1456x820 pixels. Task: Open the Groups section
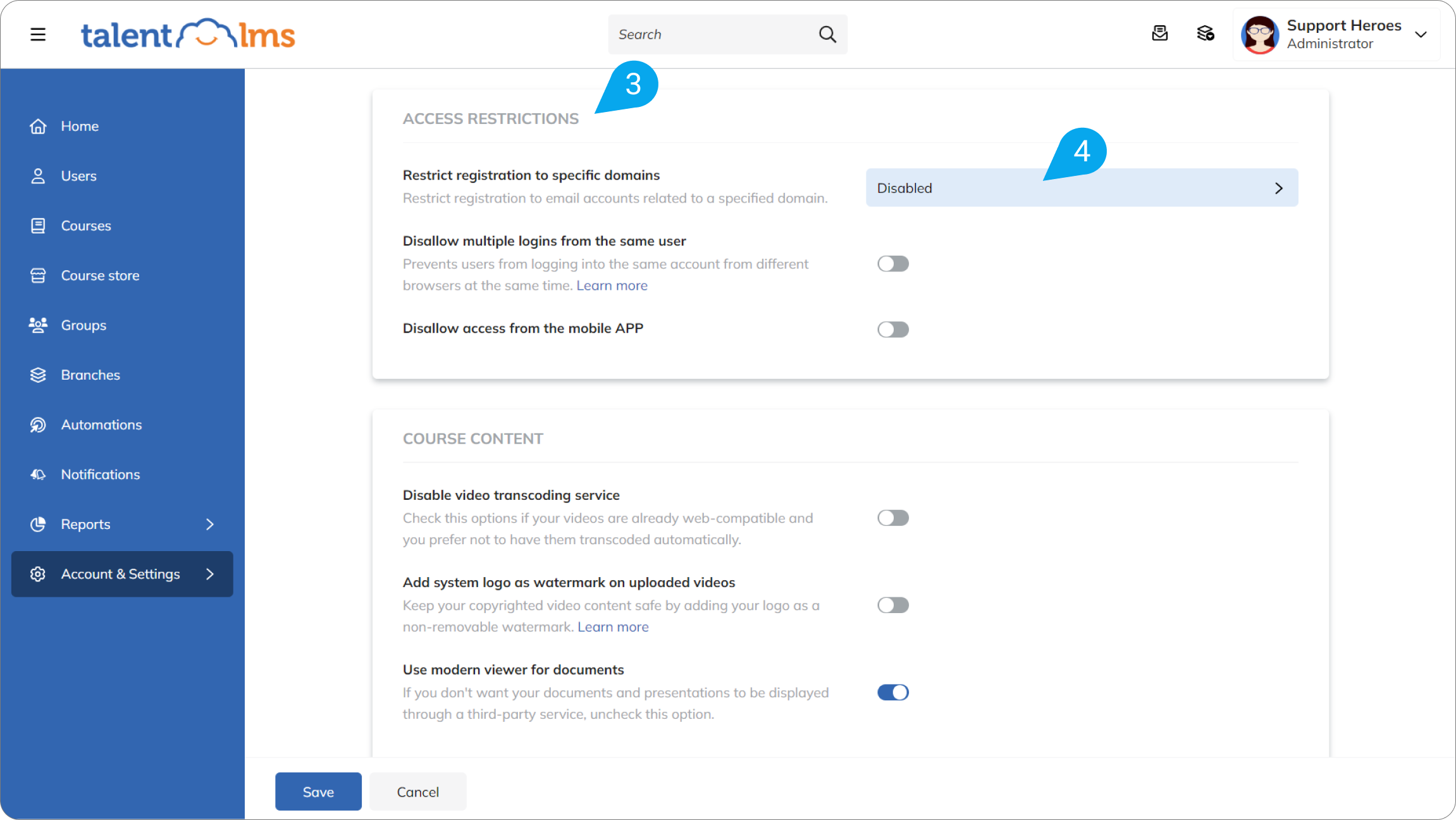point(83,325)
